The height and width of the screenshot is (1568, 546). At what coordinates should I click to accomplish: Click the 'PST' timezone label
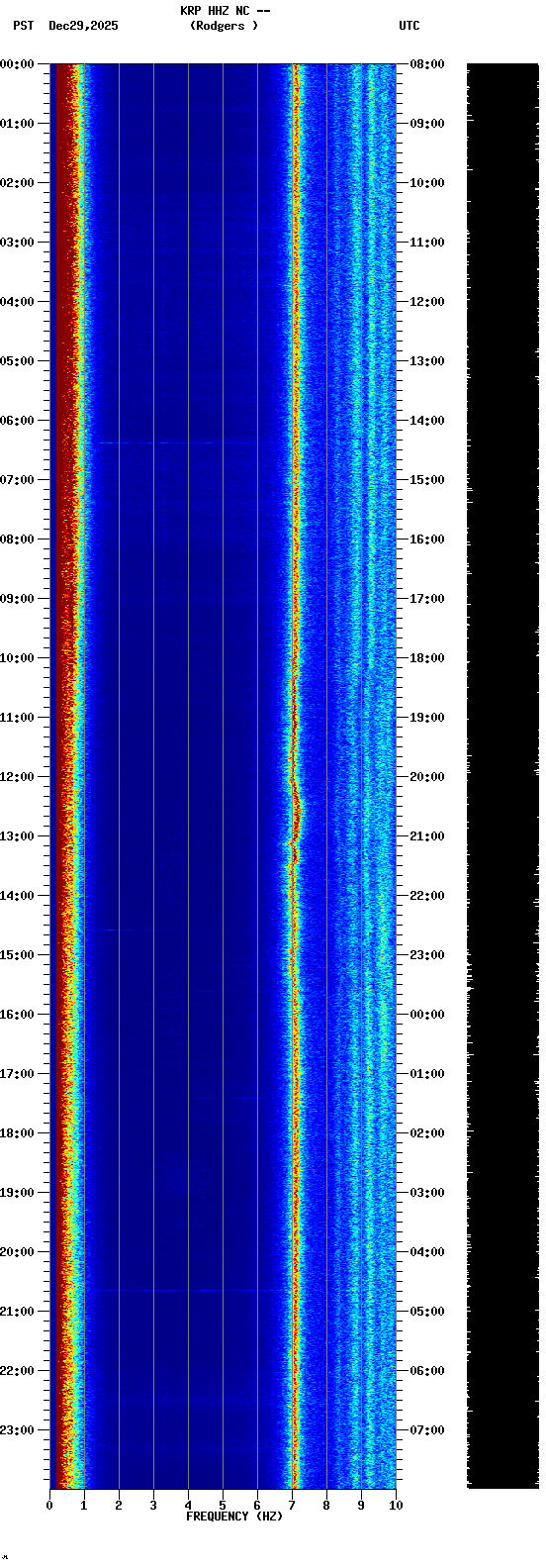[x=23, y=26]
